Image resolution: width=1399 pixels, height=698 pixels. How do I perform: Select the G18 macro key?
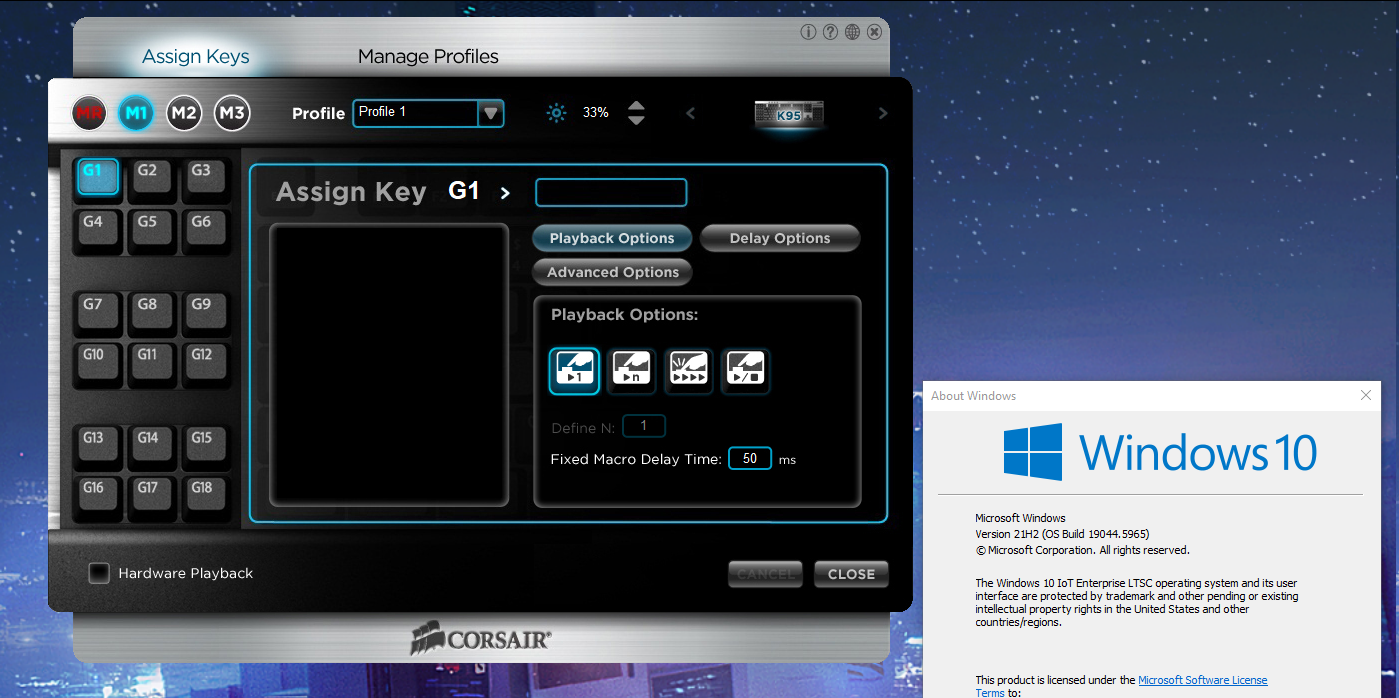tap(205, 495)
